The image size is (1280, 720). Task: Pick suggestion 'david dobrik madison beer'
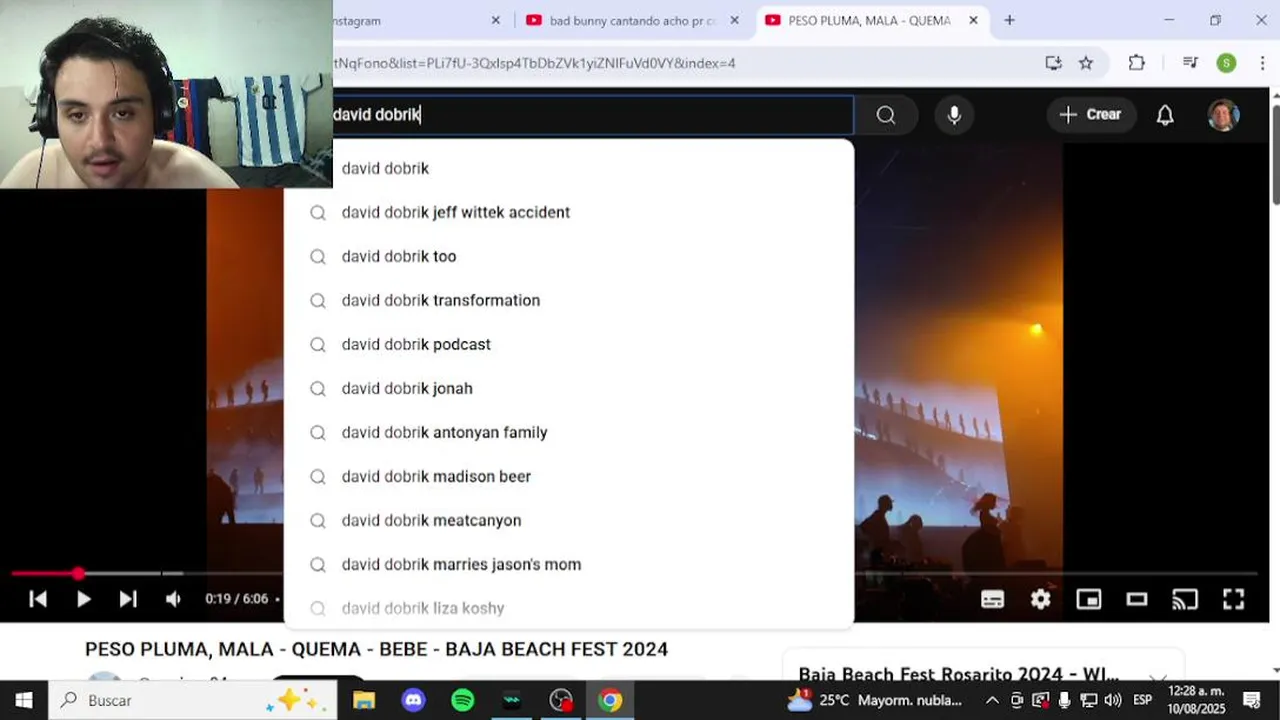[x=569, y=476]
